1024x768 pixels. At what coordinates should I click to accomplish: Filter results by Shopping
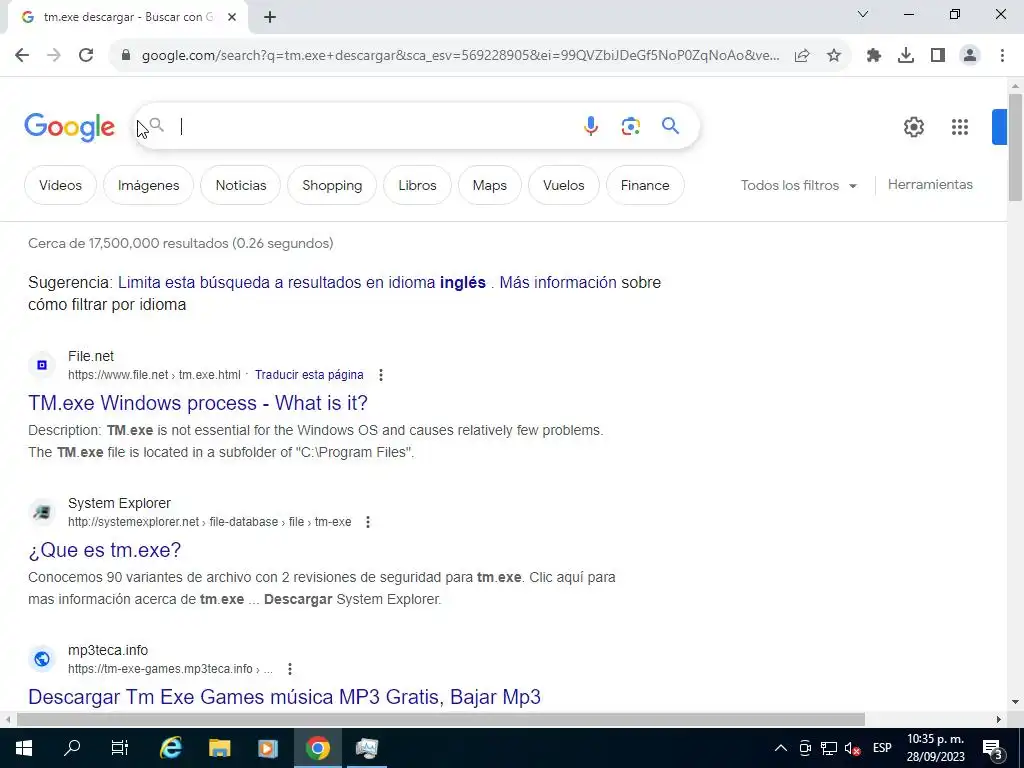point(332,185)
